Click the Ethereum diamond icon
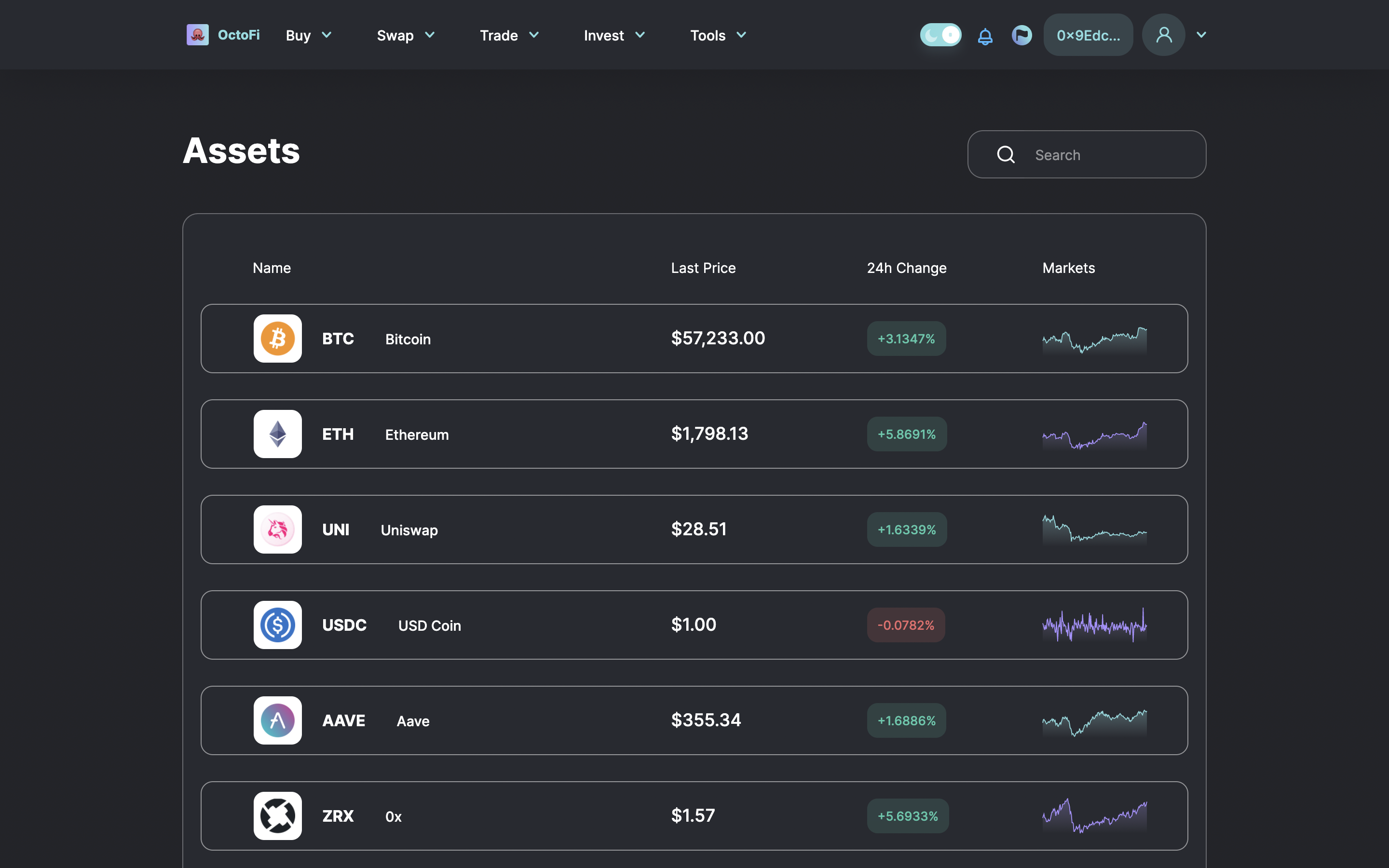Viewport: 1389px width, 868px height. coord(278,434)
